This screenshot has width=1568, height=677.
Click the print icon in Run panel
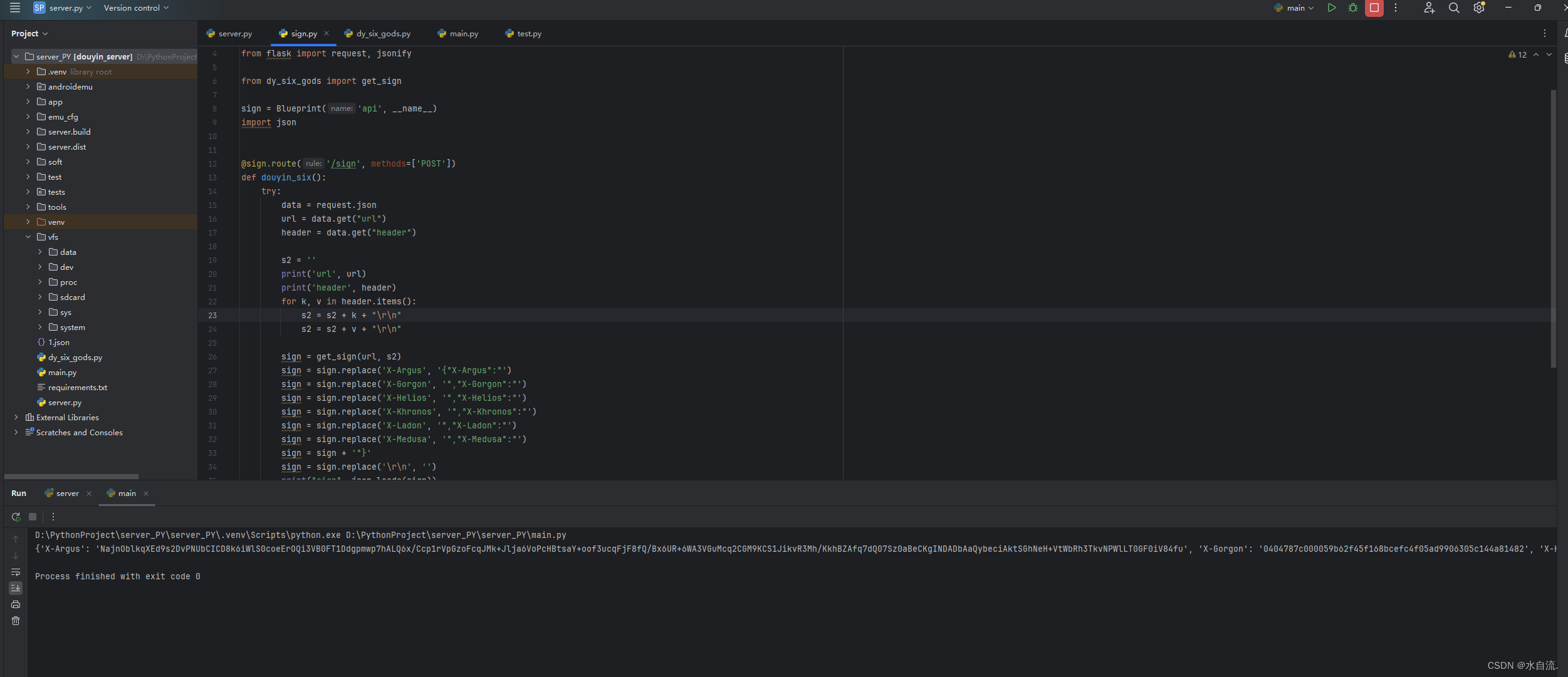(16, 604)
